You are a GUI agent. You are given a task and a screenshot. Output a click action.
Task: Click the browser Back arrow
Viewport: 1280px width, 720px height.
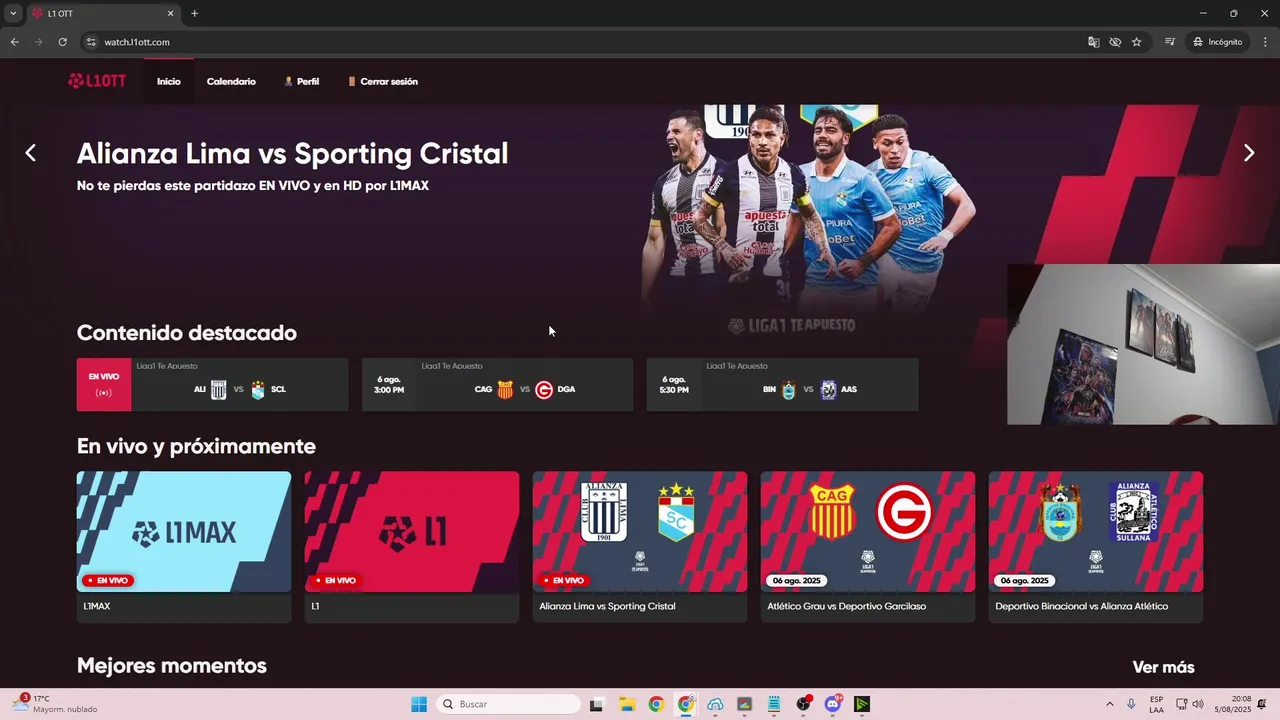point(14,42)
